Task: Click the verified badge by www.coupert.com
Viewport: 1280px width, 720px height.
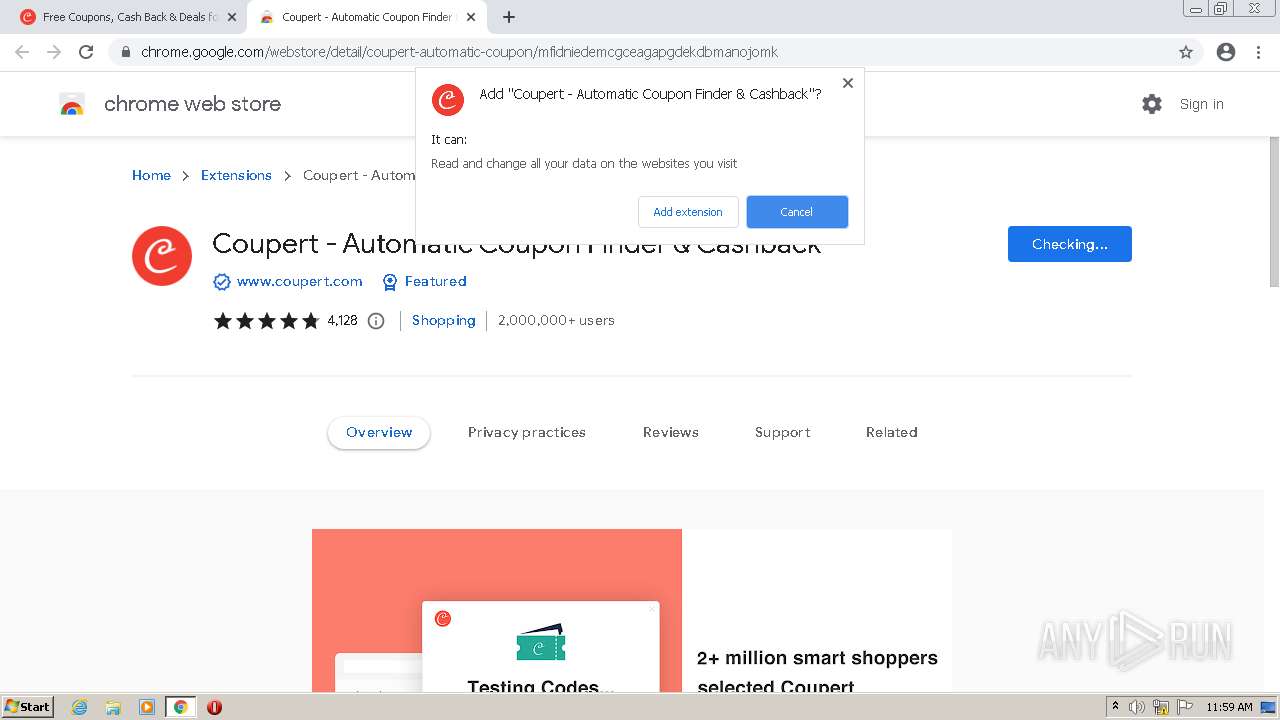Action: click(222, 282)
